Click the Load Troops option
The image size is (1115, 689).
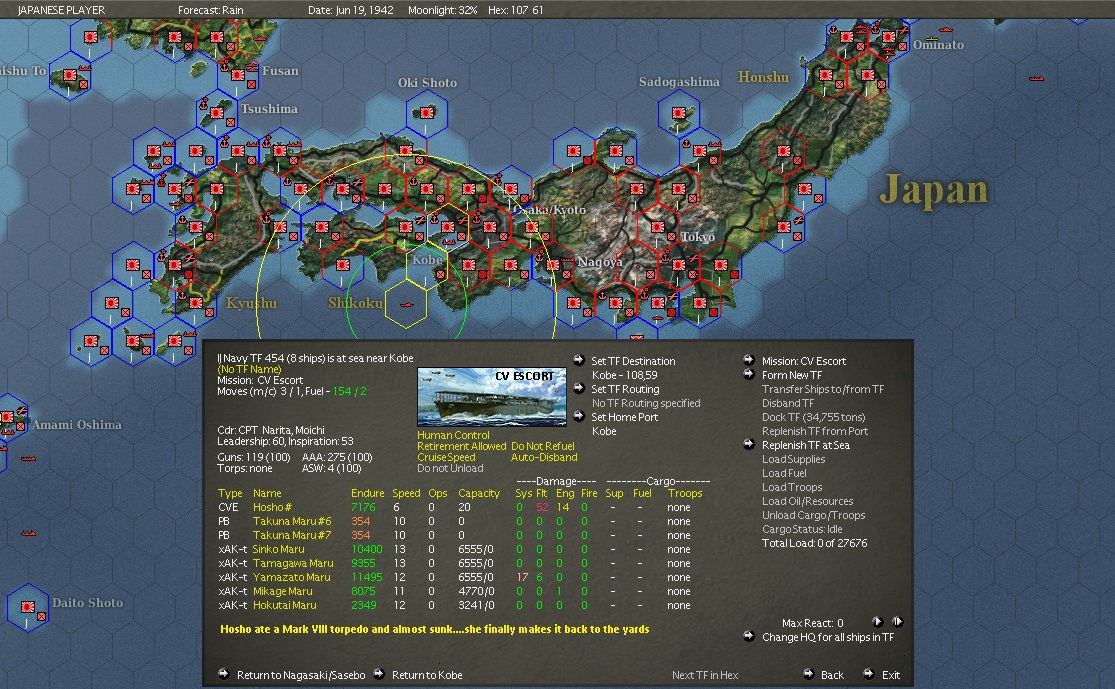(x=792, y=488)
